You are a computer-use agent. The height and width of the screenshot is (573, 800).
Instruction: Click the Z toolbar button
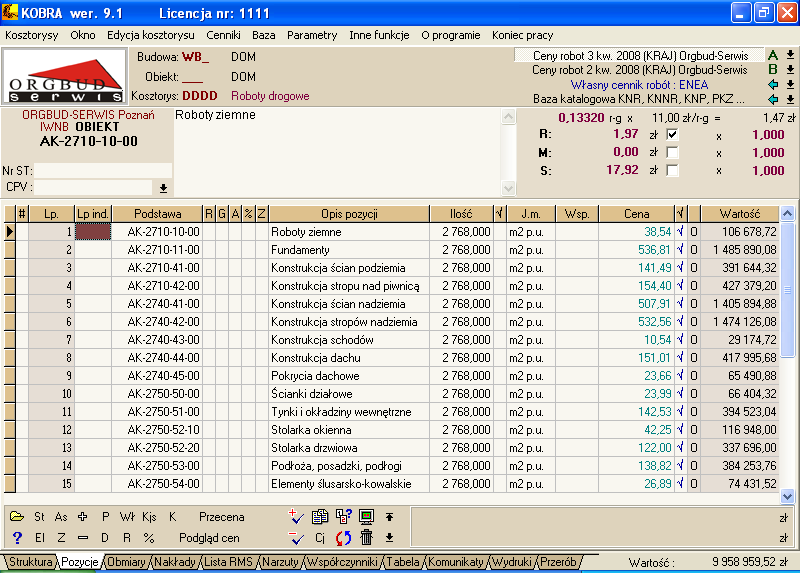(x=61, y=538)
